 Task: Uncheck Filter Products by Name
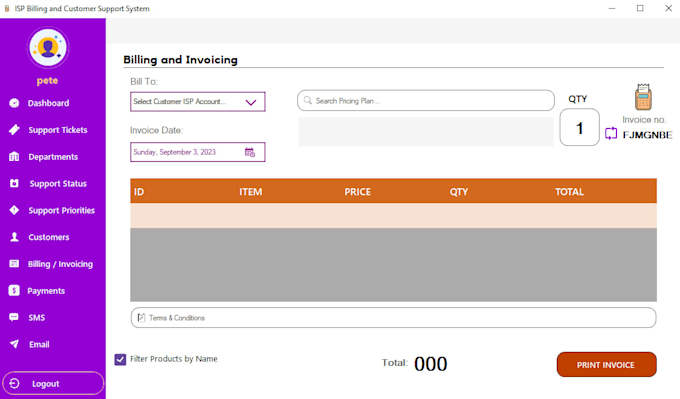coord(120,360)
